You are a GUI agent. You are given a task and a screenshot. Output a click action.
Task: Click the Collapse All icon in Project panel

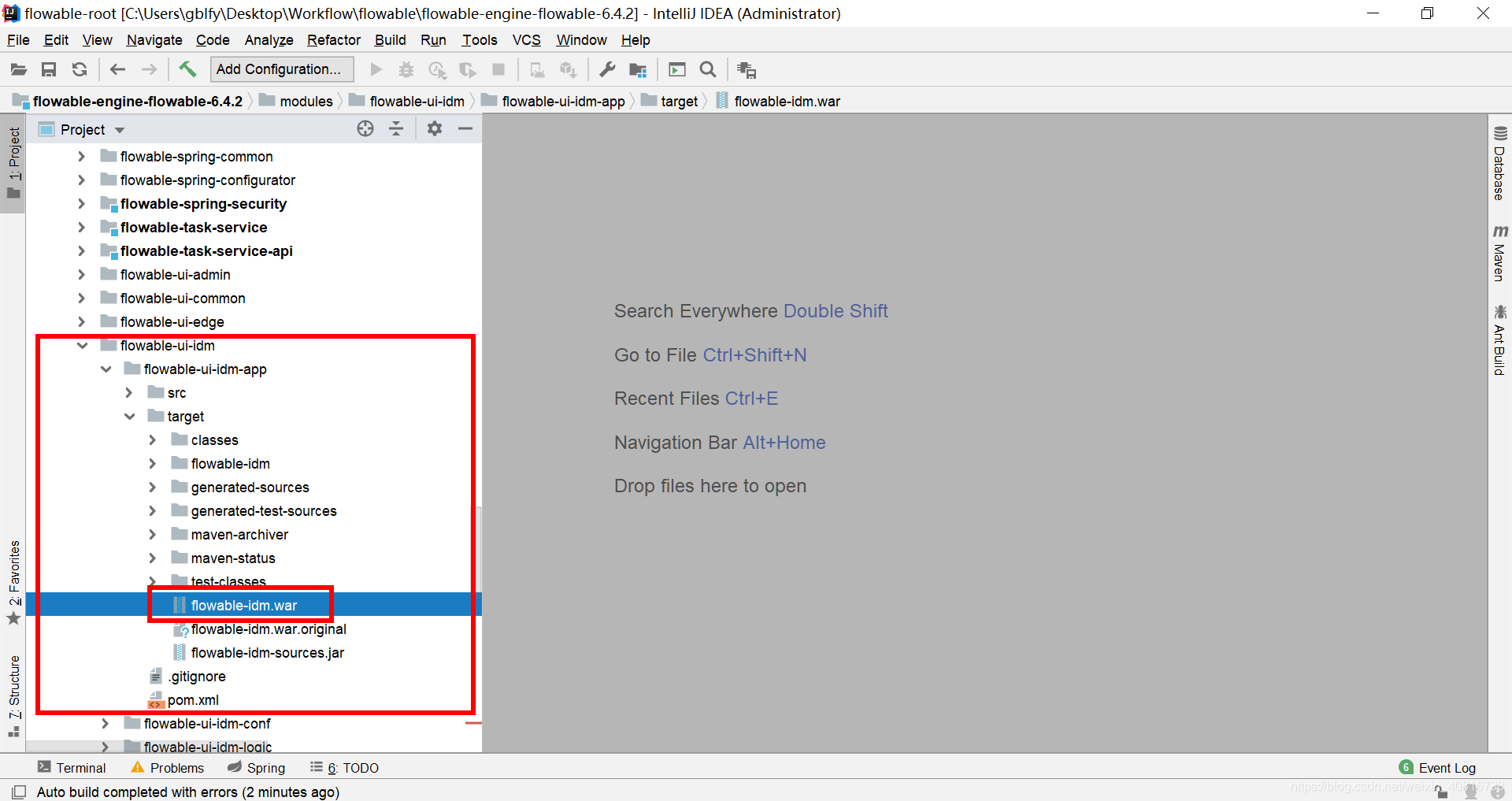point(396,129)
